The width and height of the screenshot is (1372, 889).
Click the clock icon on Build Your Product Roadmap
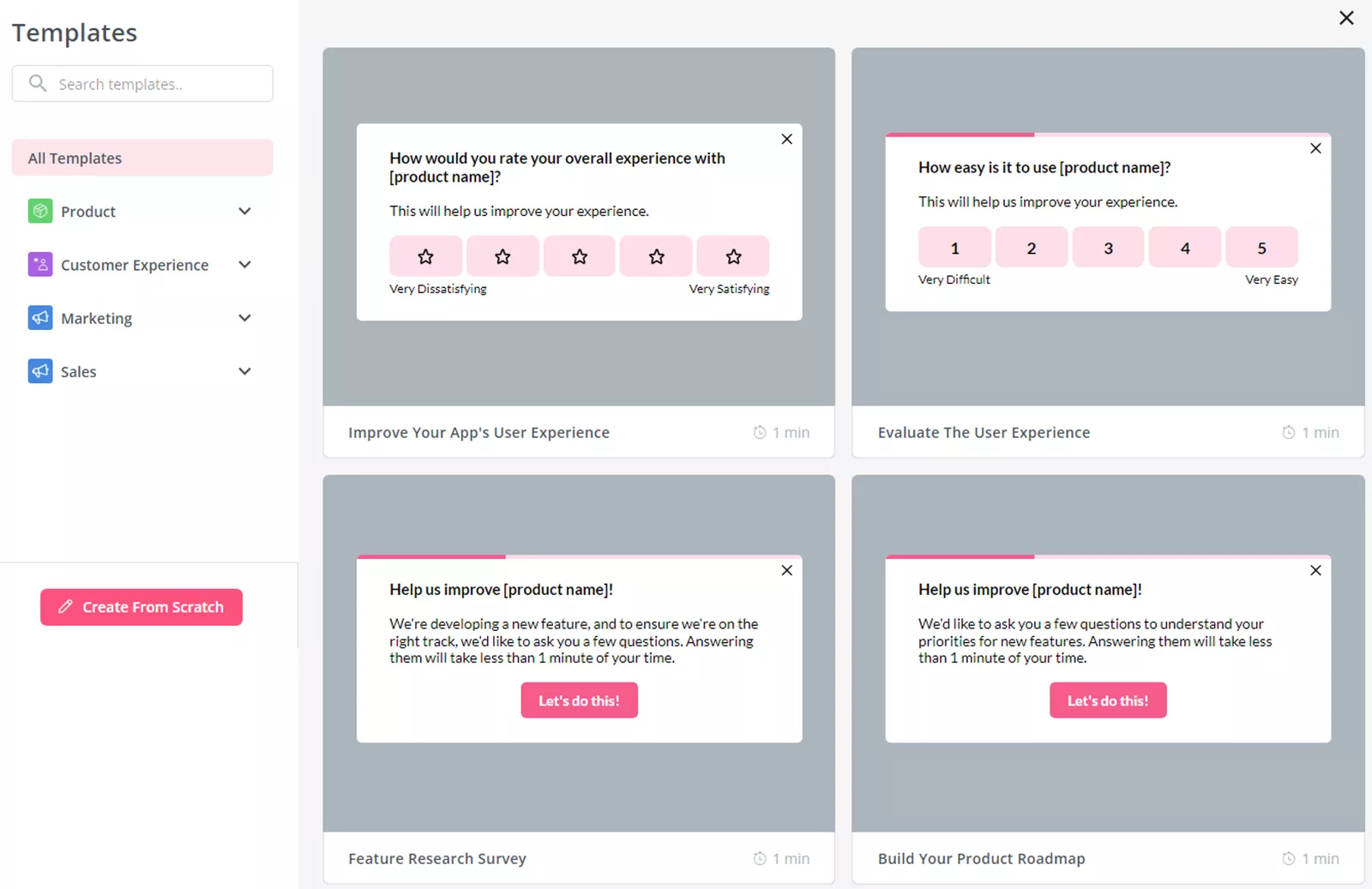(x=1287, y=858)
